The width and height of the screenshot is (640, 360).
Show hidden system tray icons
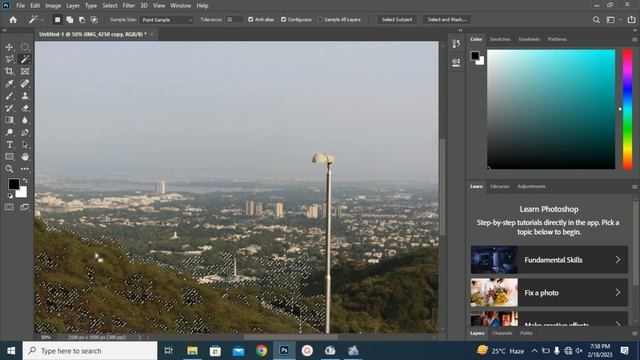(534, 351)
